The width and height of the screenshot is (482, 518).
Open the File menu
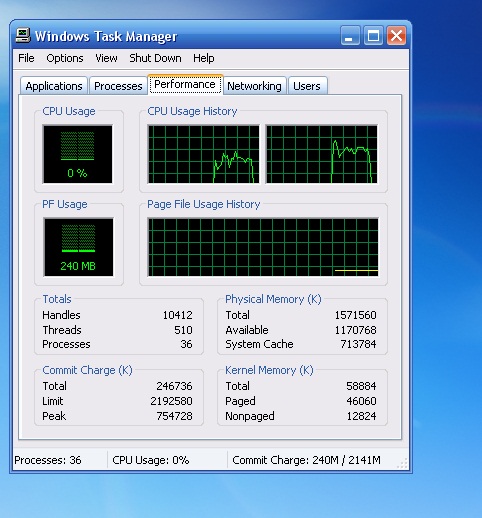click(x=26, y=58)
